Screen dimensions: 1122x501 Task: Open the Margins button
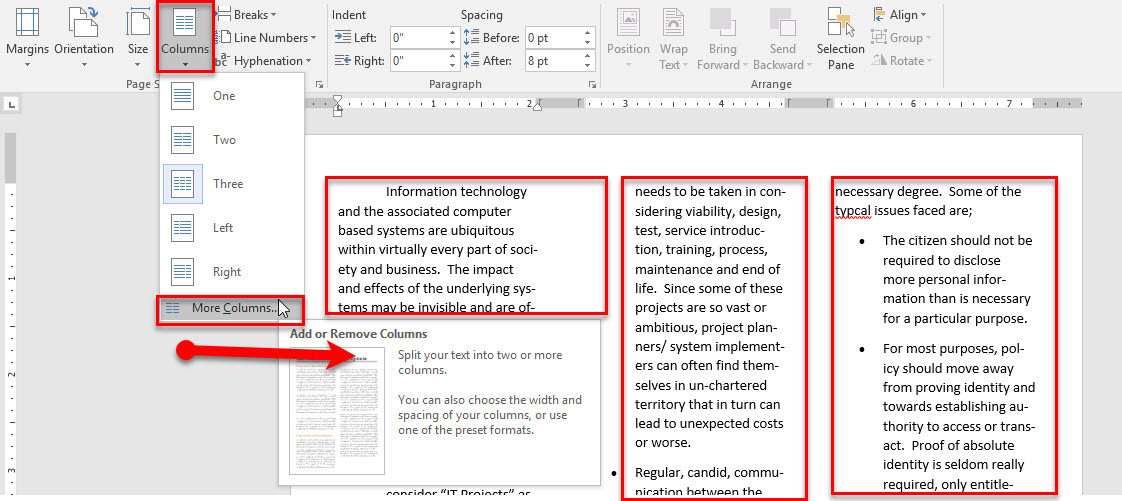[27, 37]
